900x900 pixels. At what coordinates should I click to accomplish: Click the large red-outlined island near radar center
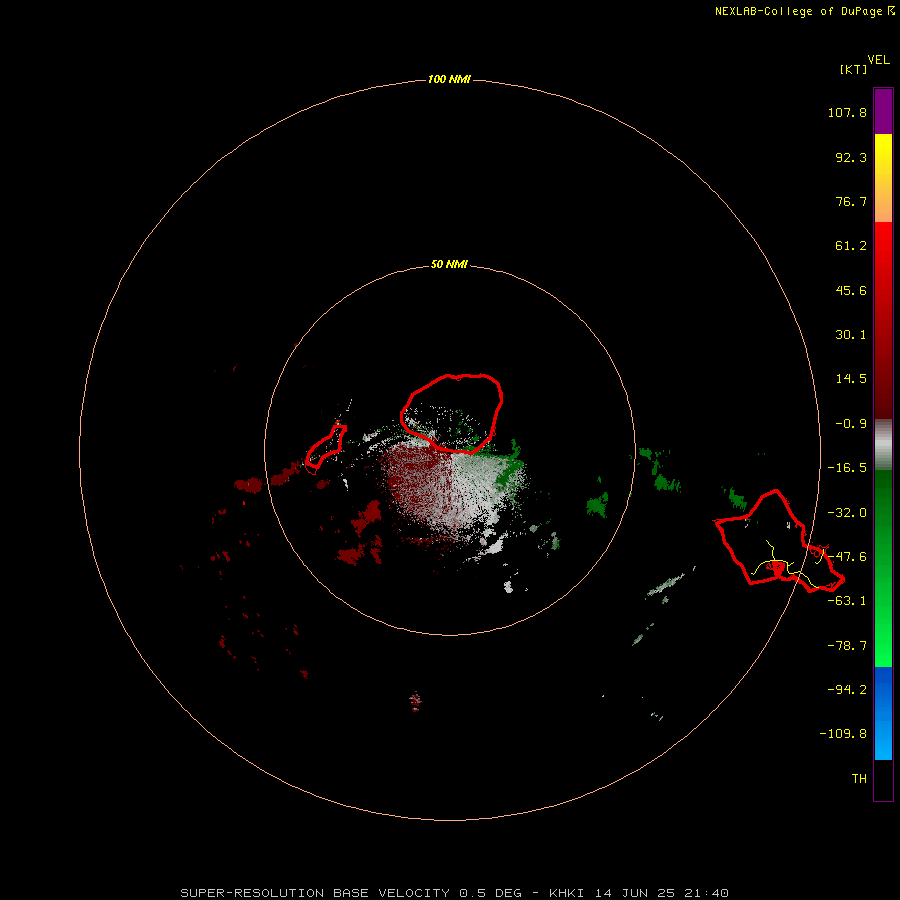pyautogui.click(x=451, y=414)
